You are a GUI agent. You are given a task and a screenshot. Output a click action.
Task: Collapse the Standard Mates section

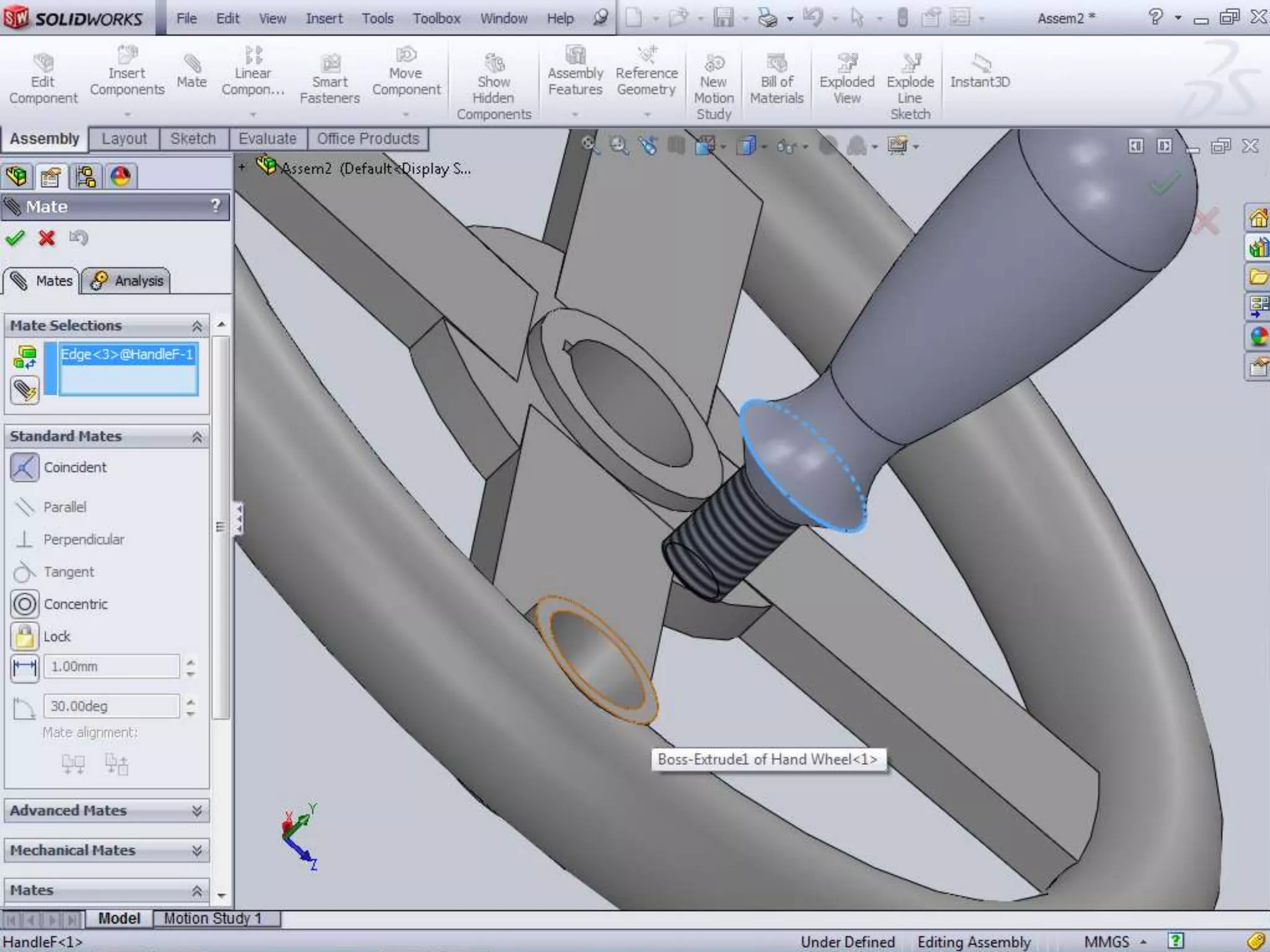tap(197, 437)
